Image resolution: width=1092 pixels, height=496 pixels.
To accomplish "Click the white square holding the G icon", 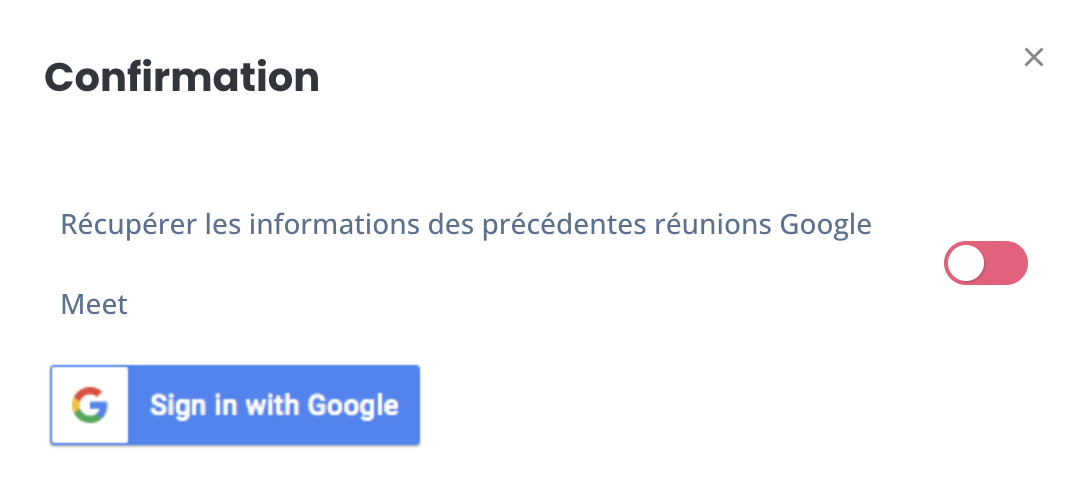I will [90, 405].
